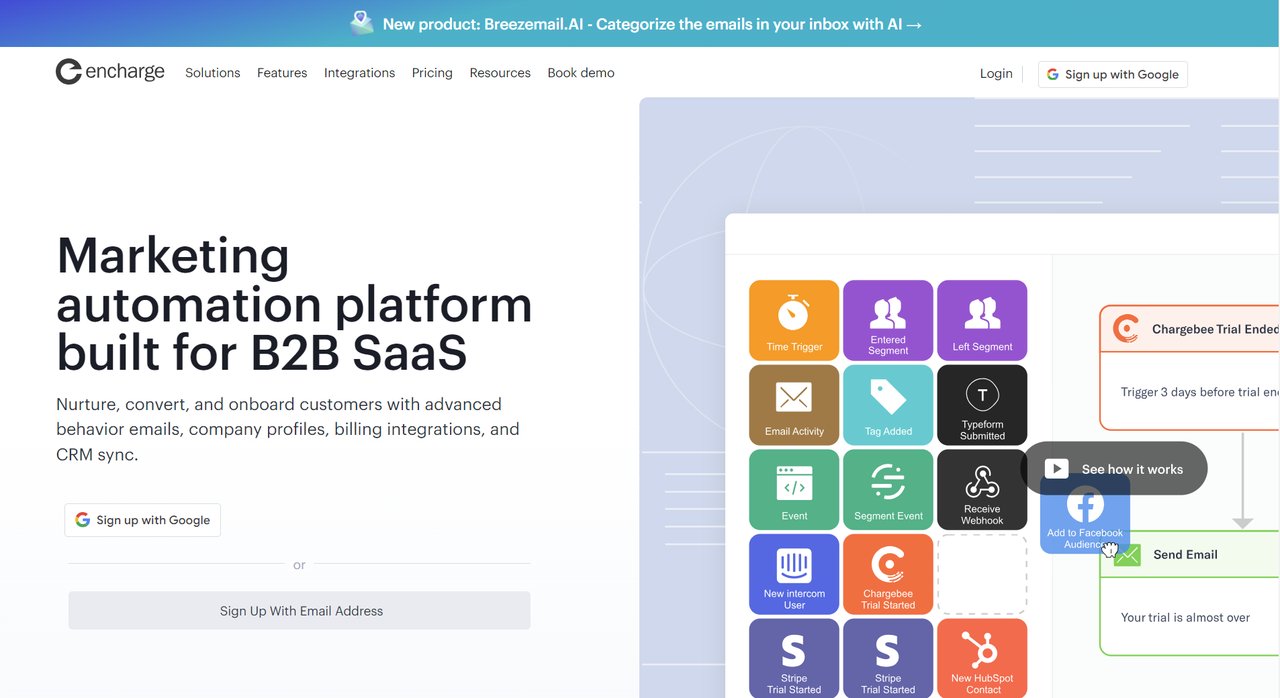Viewport: 1280px width, 698px height.
Task: Click 'Your trial is almost over' text
Action: tap(1185, 617)
